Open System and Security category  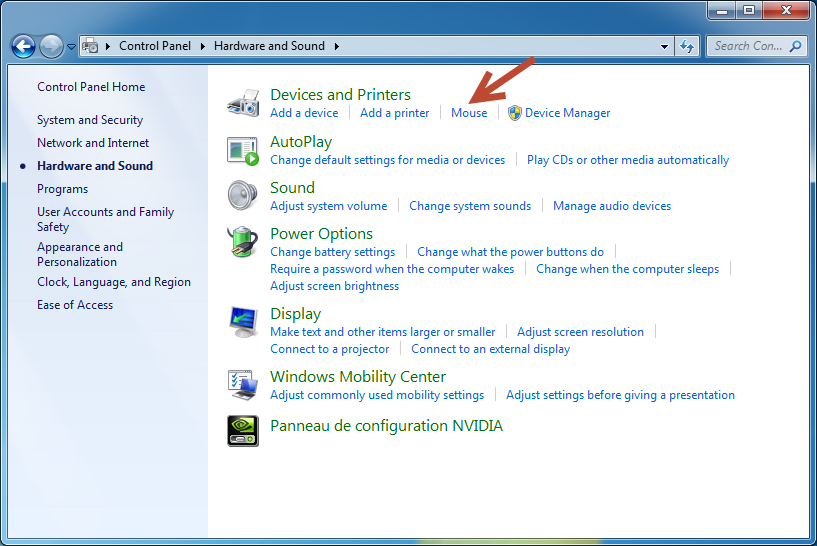[90, 120]
